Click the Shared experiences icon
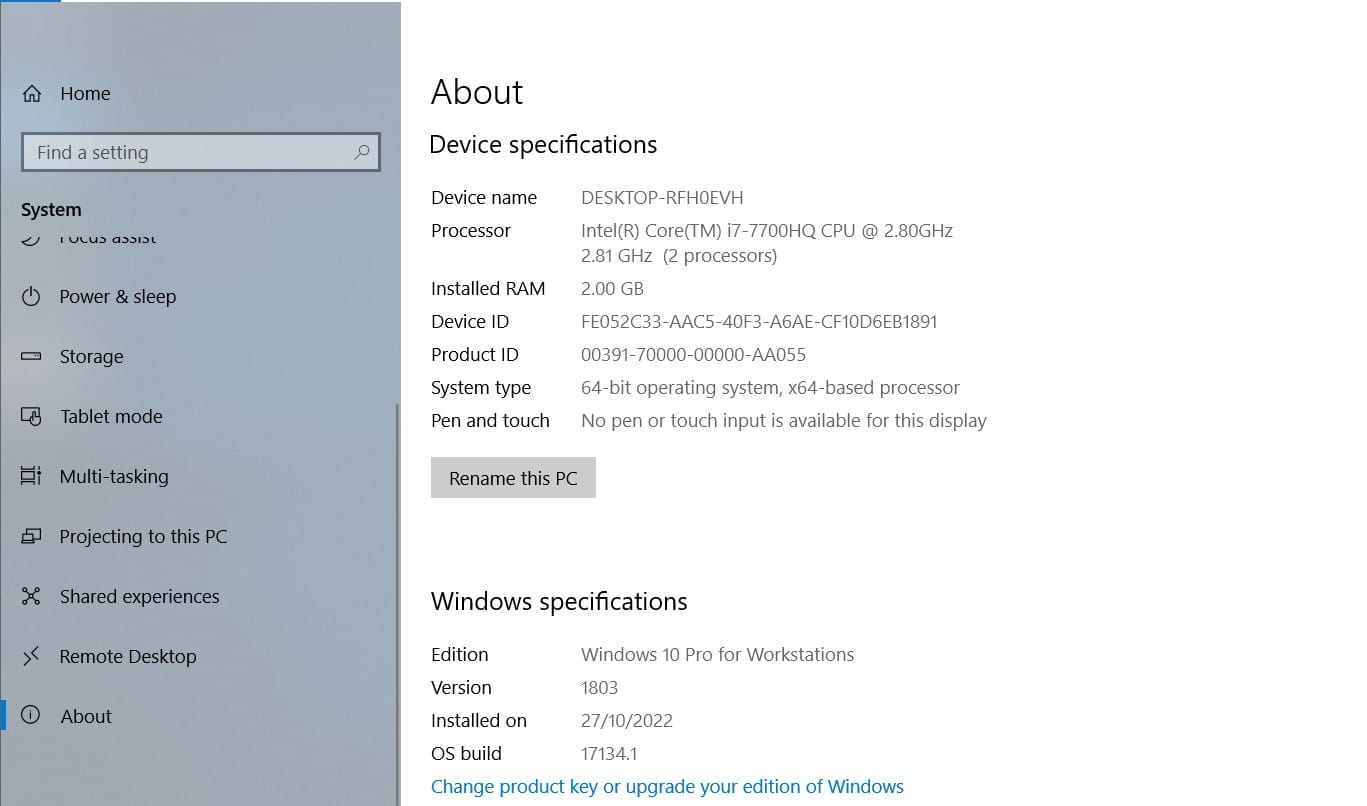The height and width of the screenshot is (806, 1367). pyautogui.click(x=31, y=596)
